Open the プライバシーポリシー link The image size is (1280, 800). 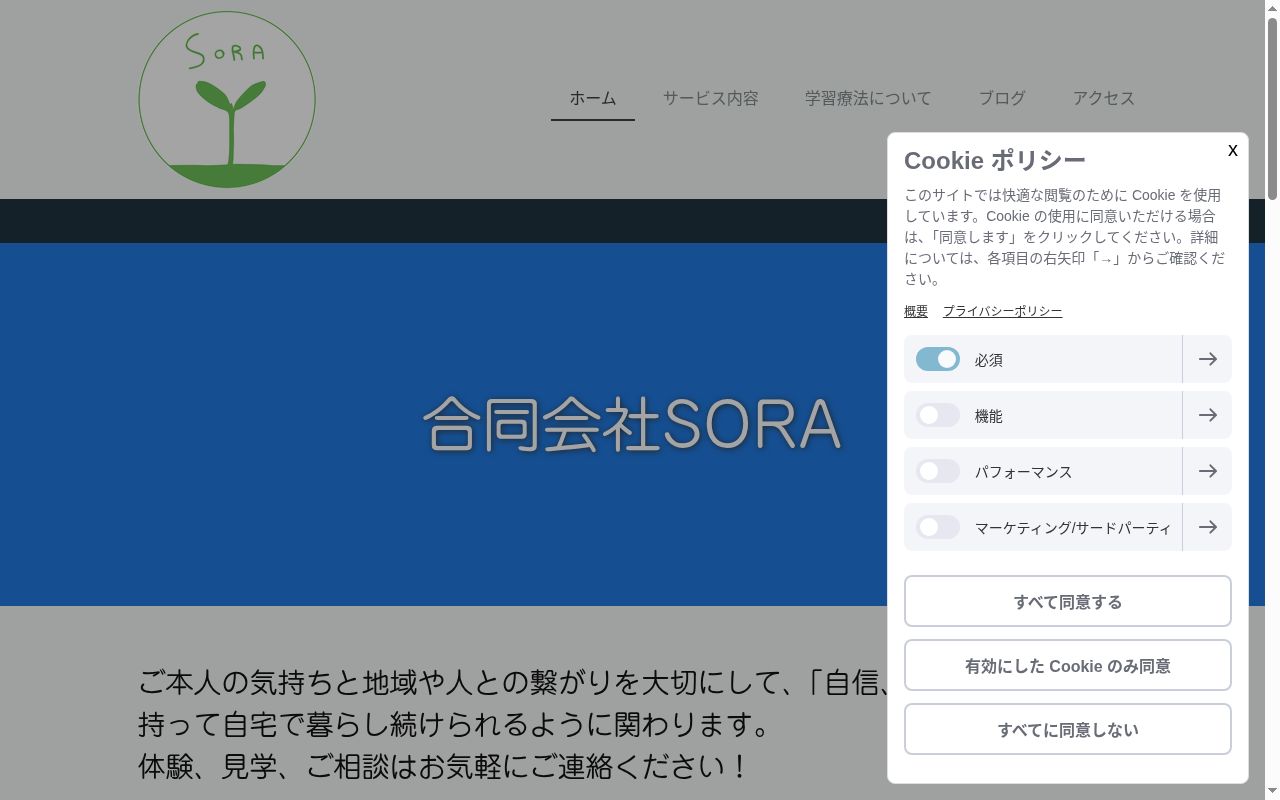(x=1002, y=311)
